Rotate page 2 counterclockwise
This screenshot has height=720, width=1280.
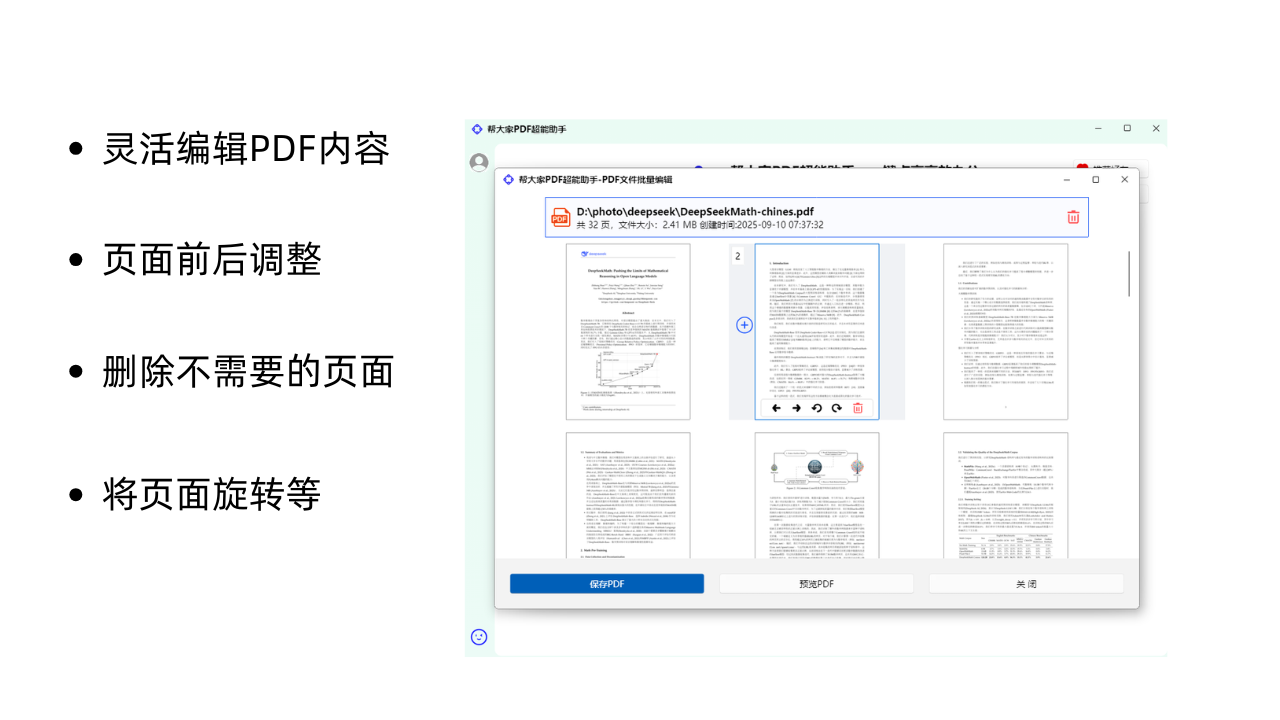point(817,408)
